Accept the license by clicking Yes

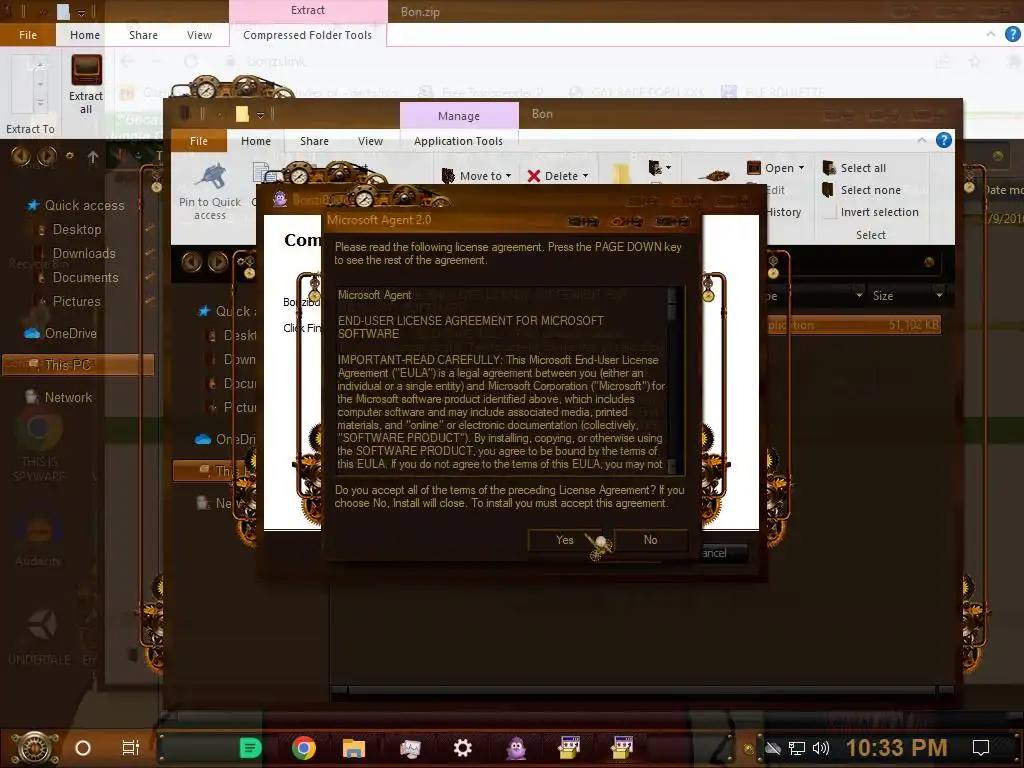[565, 540]
